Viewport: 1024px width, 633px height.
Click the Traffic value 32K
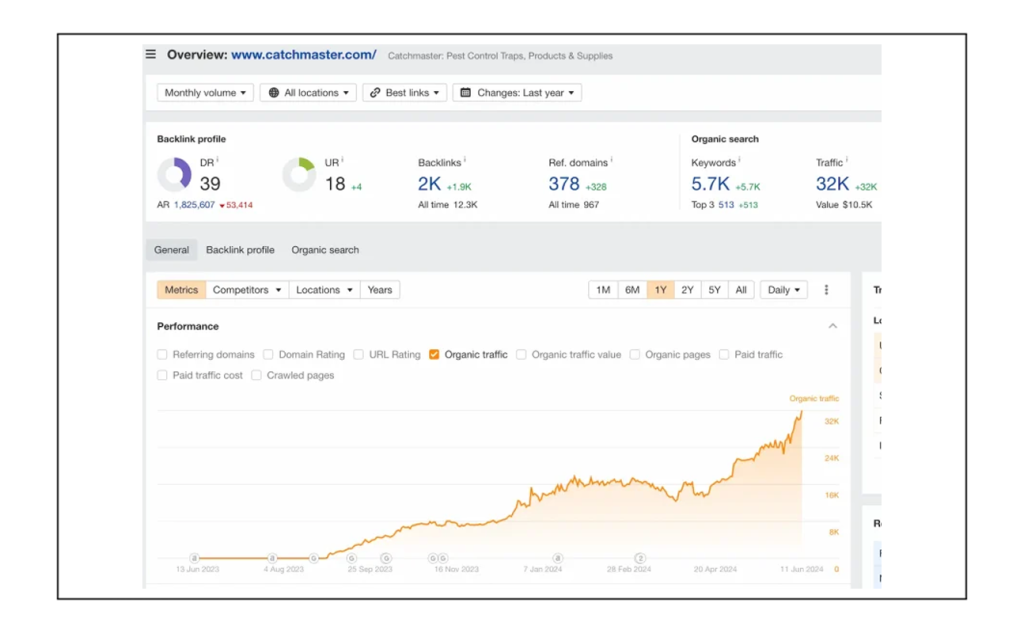click(x=833, y=184)
